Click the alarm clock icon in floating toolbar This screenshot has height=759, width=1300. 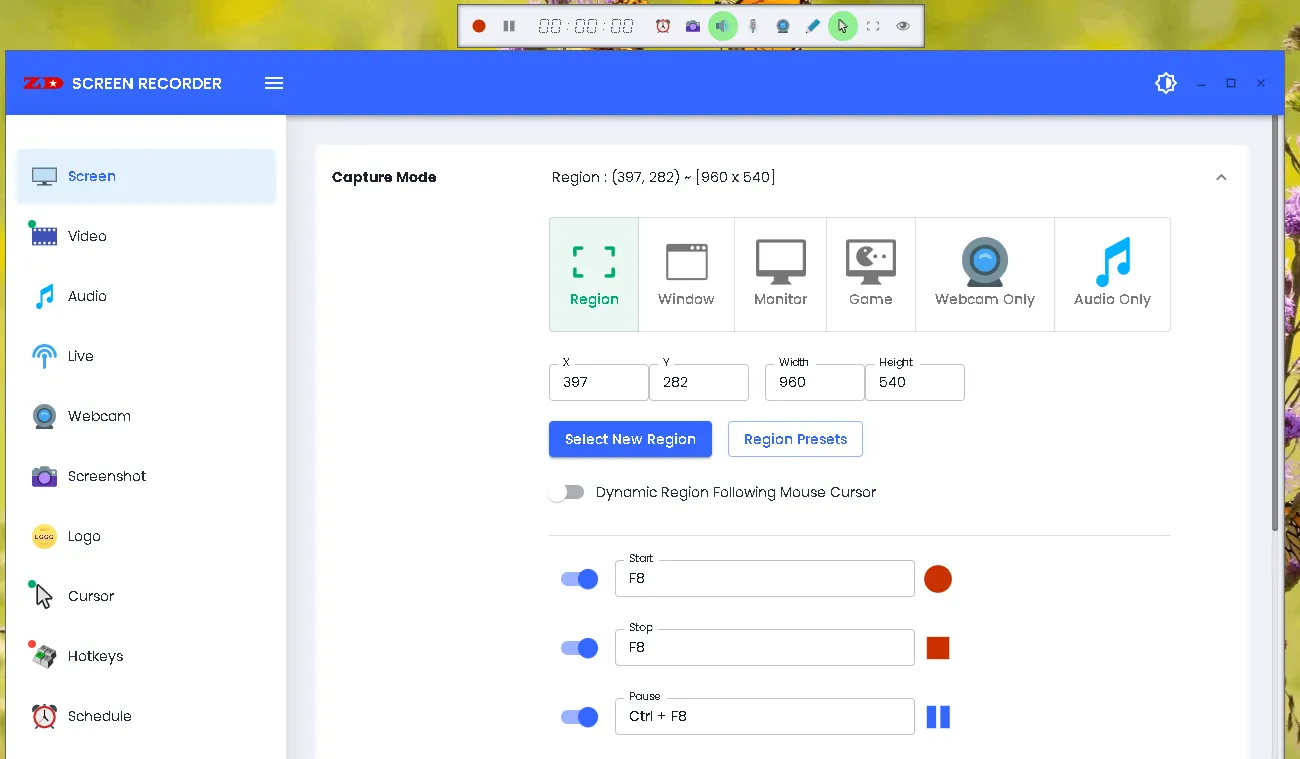(x=663, y=26)
